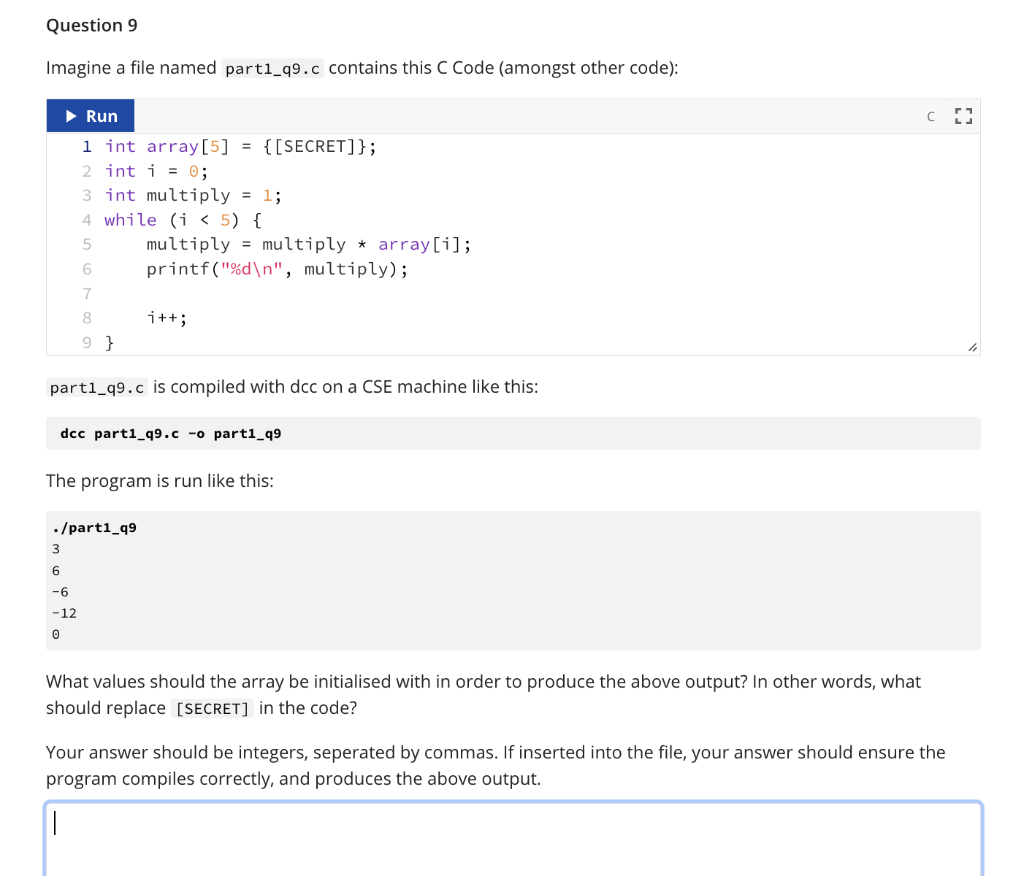Select the output value -12 in terminal block
This screenshot has width=1024, height=876.
pos(63,612)
